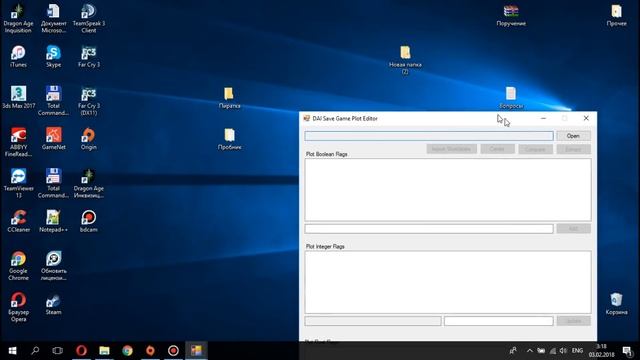Select the TeamViewer 13 desktop icon
The height and width of the screenshot is (360, 640).
[18, 183]
